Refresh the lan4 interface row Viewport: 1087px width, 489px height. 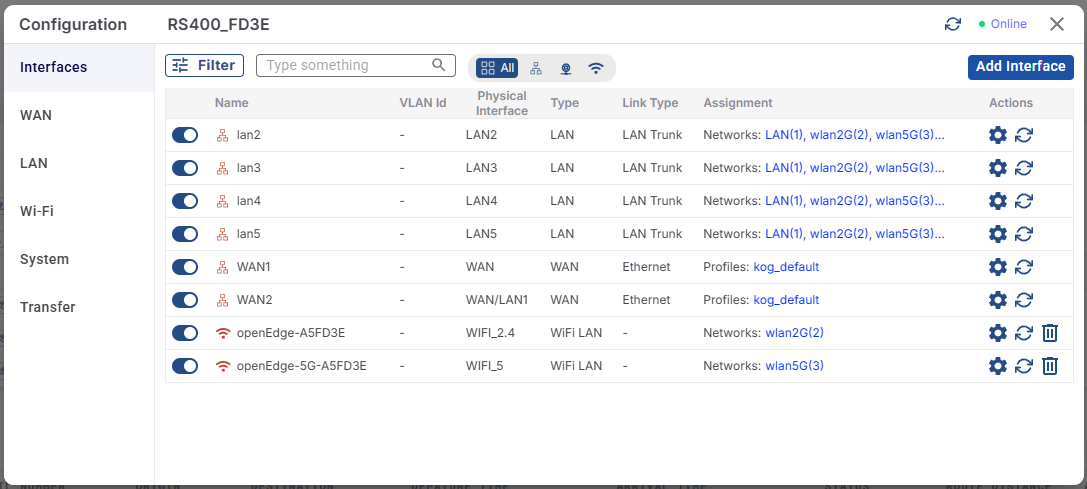pyautogui.click(x=1023, y=201)
